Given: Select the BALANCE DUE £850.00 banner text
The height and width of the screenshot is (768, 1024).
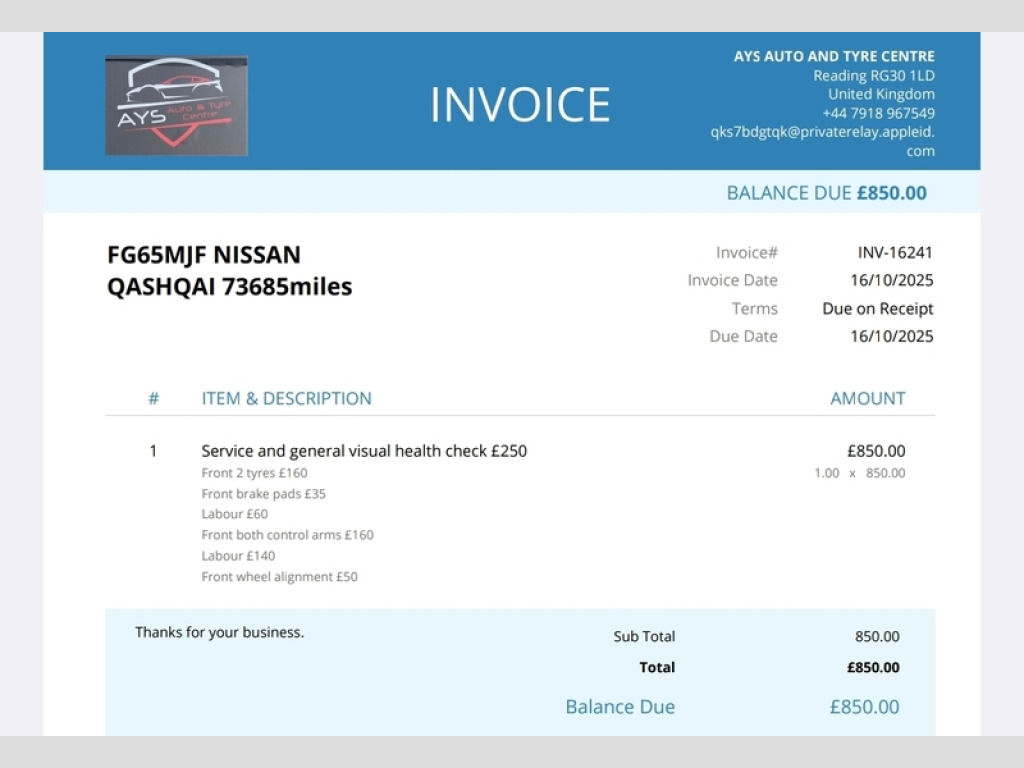Looking at the screenshot, I should (x=826, y=193).
